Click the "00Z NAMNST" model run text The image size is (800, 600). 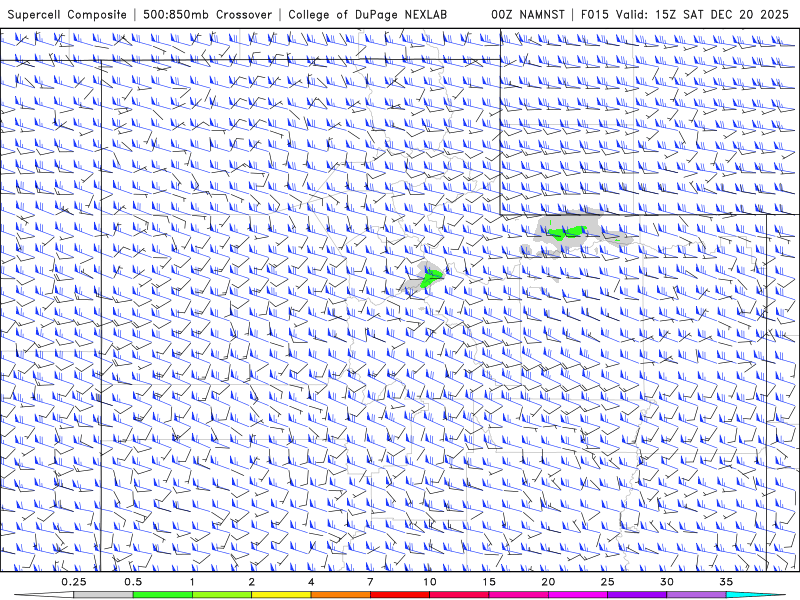tap(528, 14)
